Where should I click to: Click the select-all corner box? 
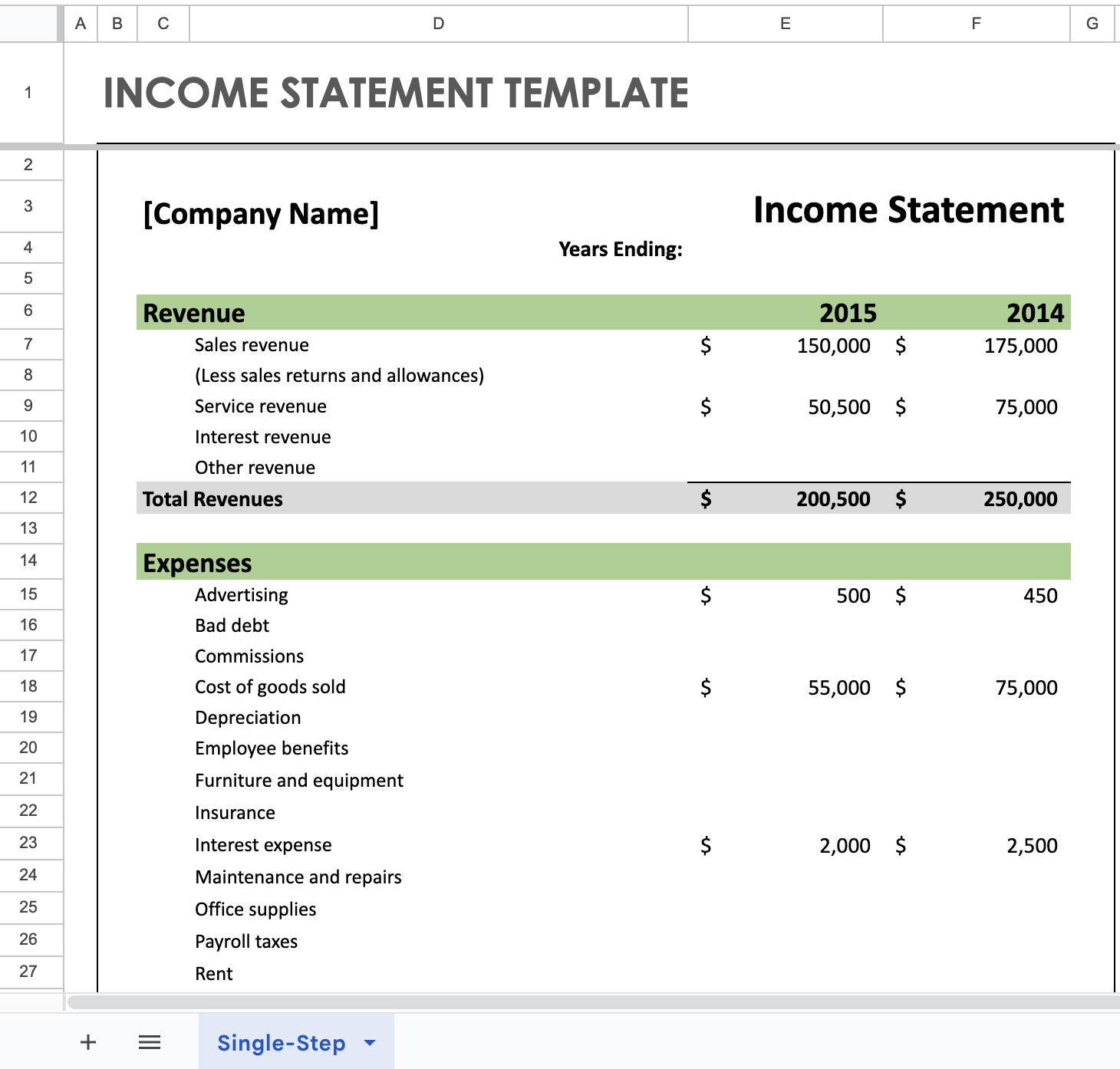tap(31, 24)
